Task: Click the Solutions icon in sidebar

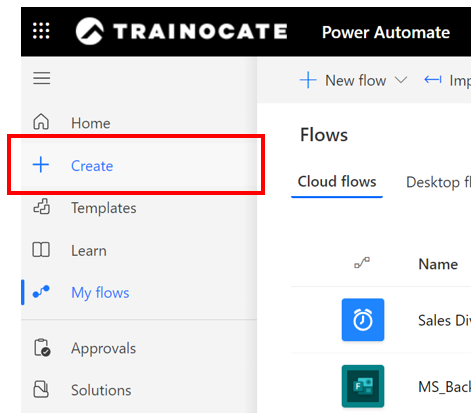Action: click(x=41, y=389)
